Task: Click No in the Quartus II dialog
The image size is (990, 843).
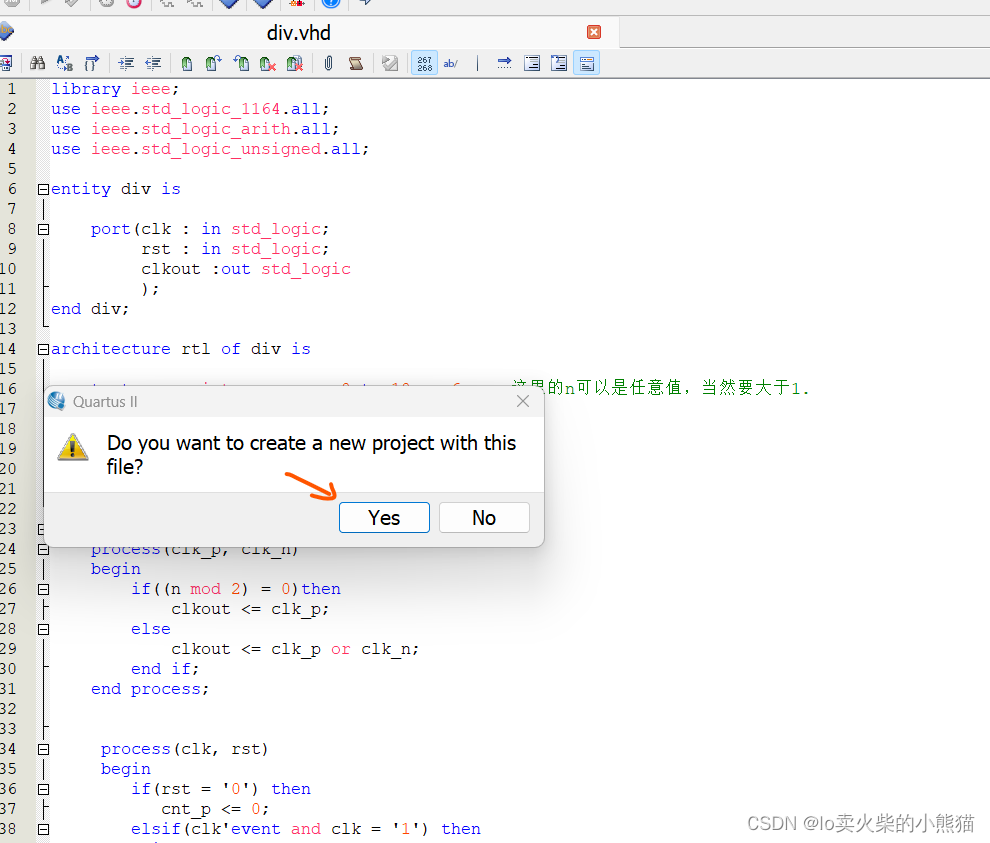Action: click(x=484, y=517)
